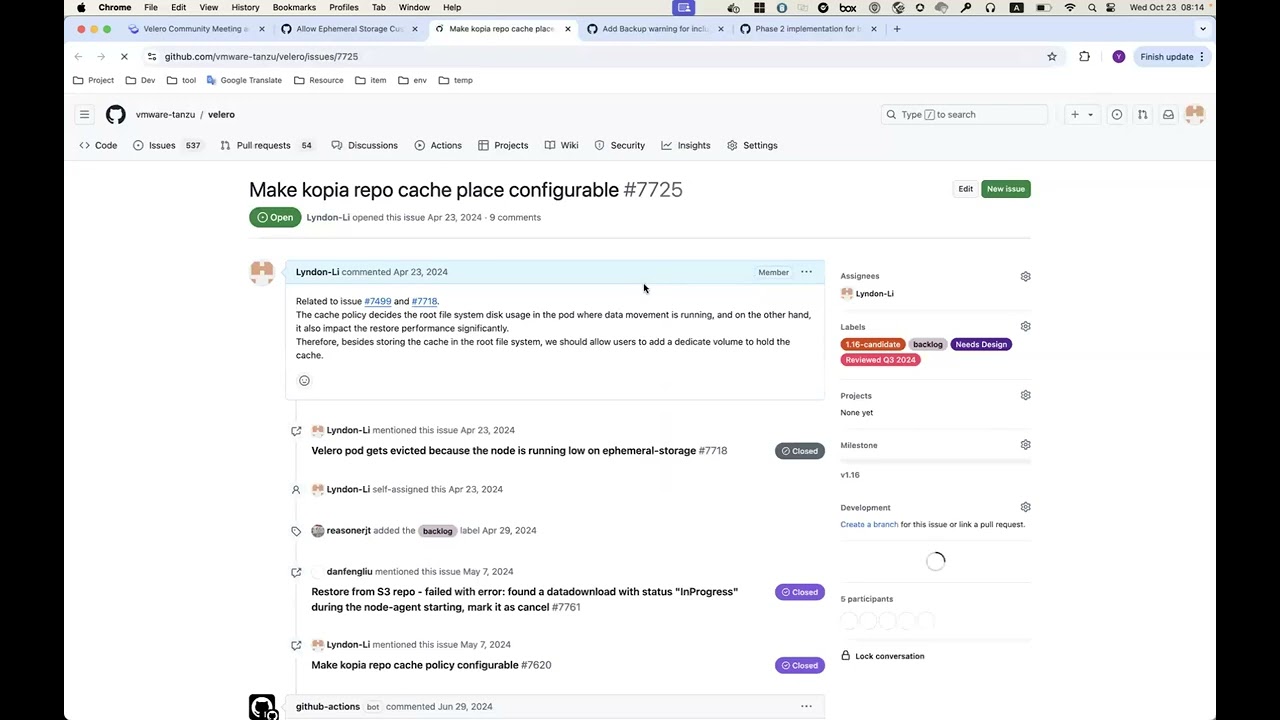Click Create a branch link
The width and height of the screenshot is (1280, 720).
869,525
